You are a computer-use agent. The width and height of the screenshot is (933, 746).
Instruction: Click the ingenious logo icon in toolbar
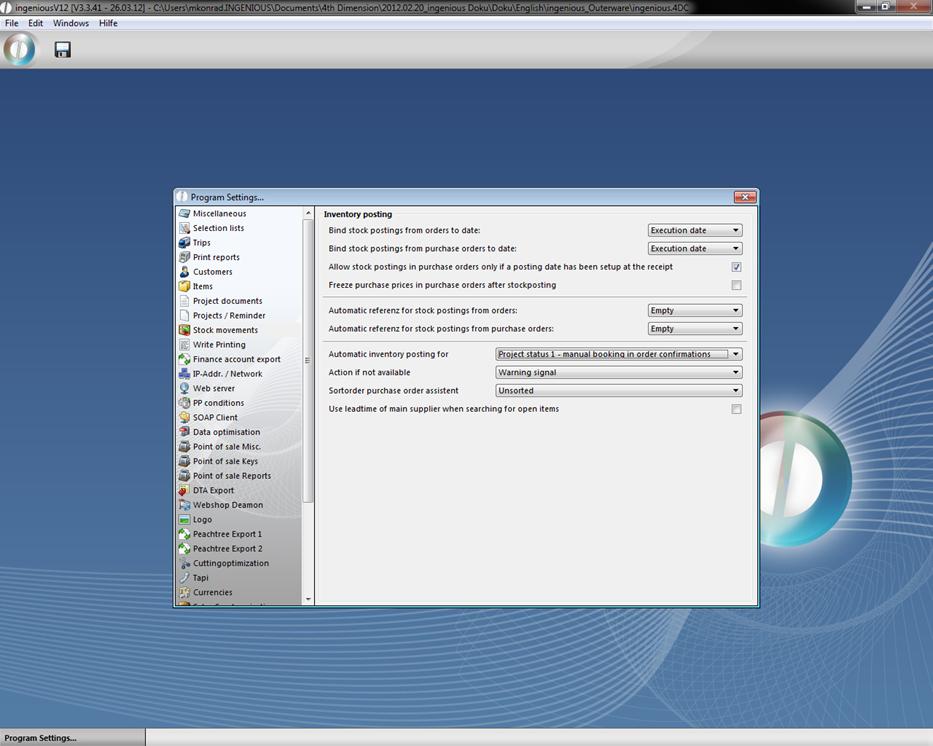point(19,49)
